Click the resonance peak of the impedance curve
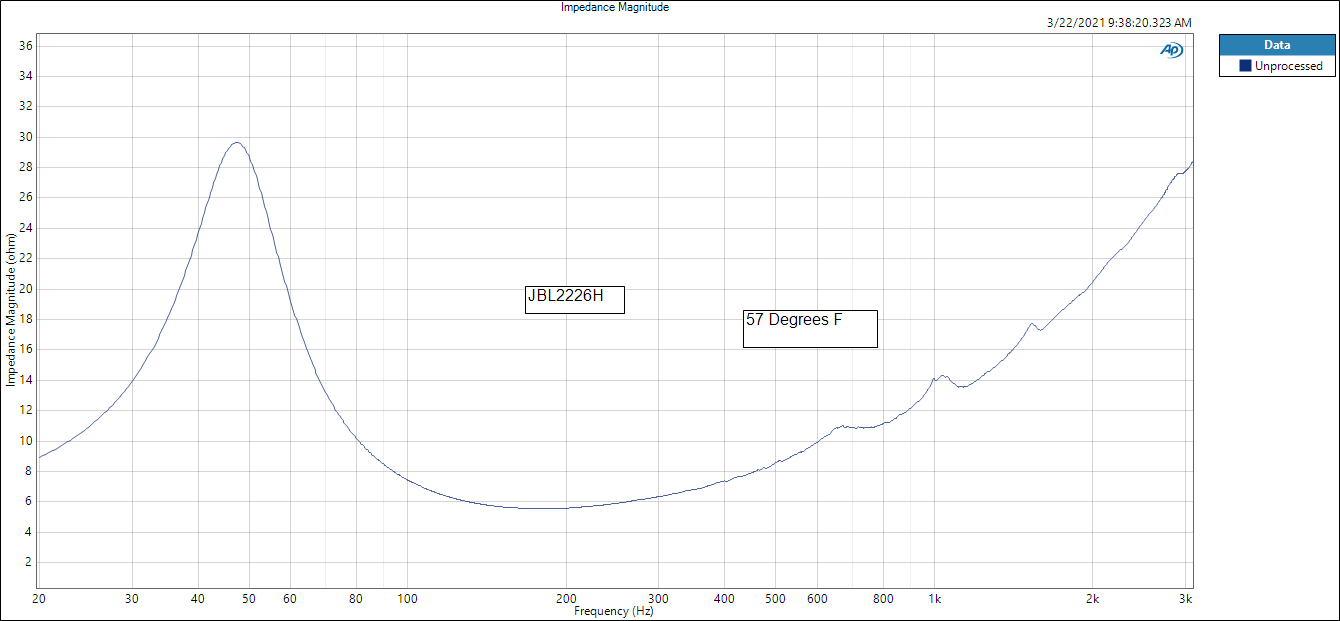 [x=237, y=142]
